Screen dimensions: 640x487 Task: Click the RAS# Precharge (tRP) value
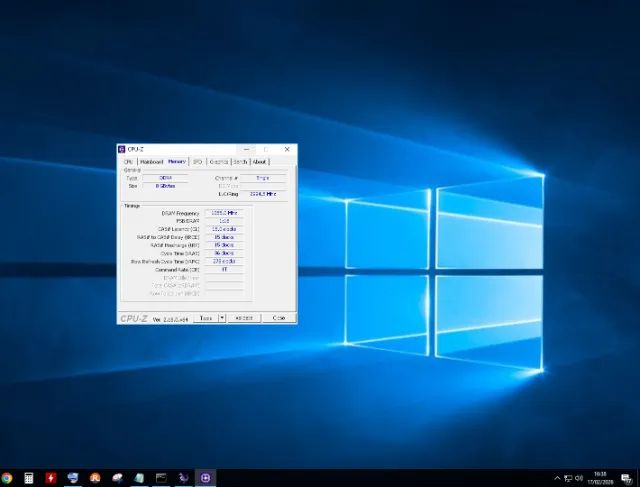(224, 245)
